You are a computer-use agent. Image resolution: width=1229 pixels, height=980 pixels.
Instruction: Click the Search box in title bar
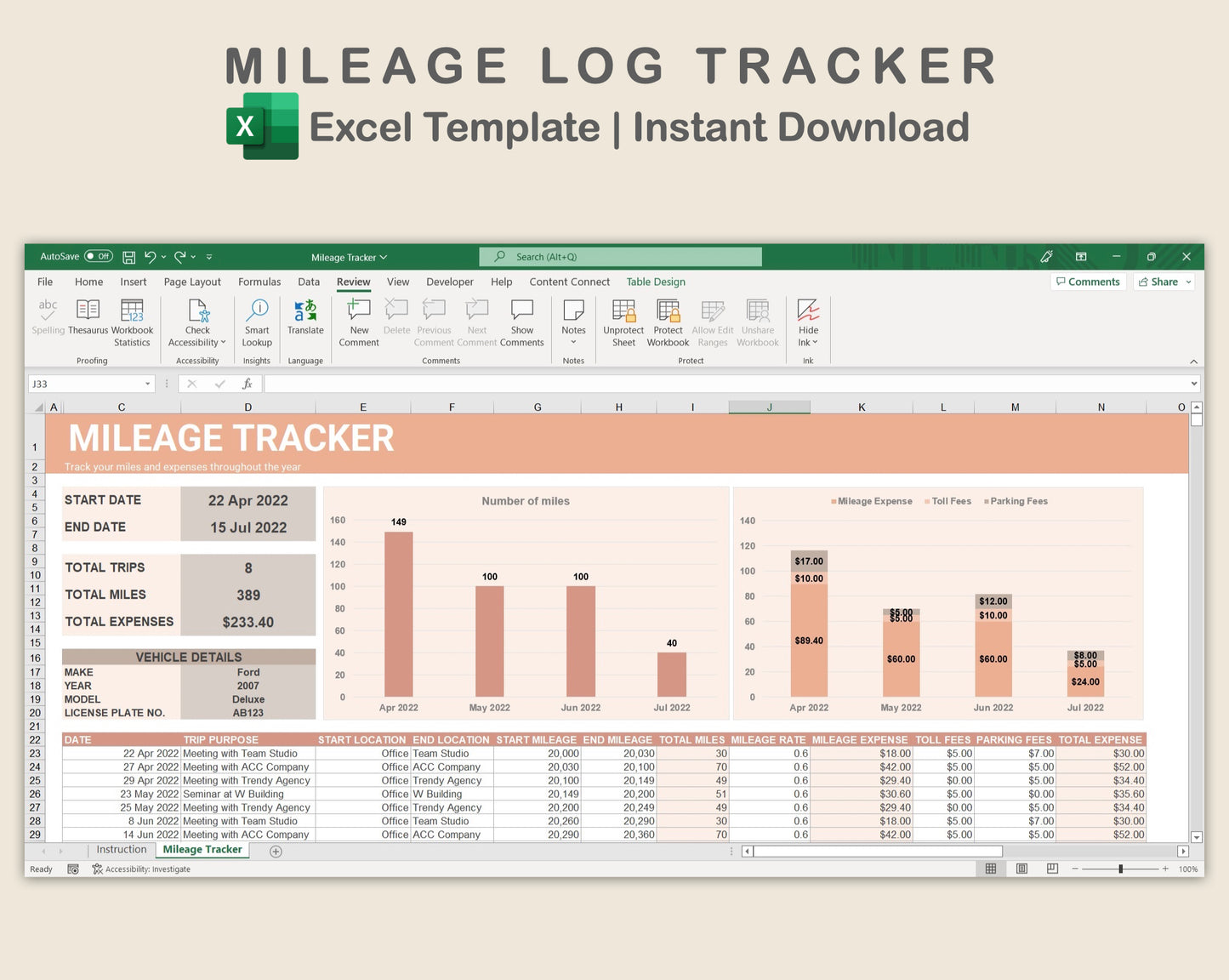coord(620,257)
